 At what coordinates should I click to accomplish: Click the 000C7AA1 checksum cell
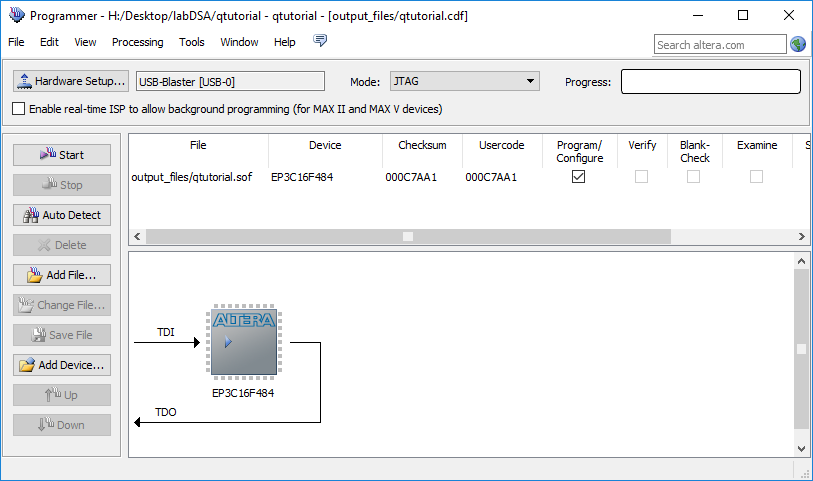click(411, 177)
